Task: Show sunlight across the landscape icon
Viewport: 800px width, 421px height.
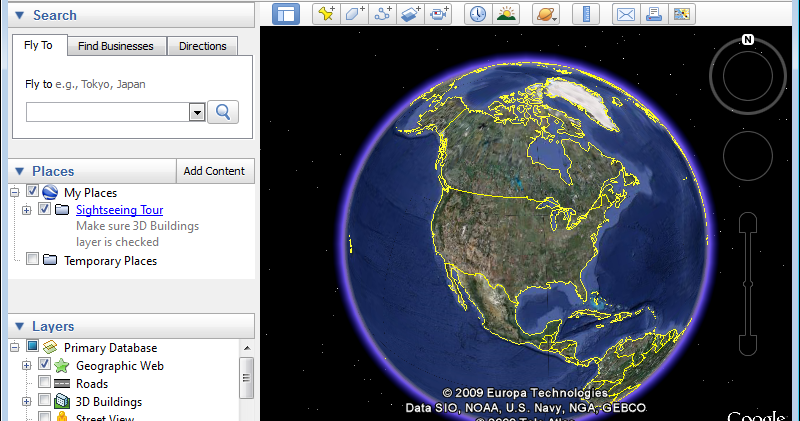Action: click(x=506, y=14)
